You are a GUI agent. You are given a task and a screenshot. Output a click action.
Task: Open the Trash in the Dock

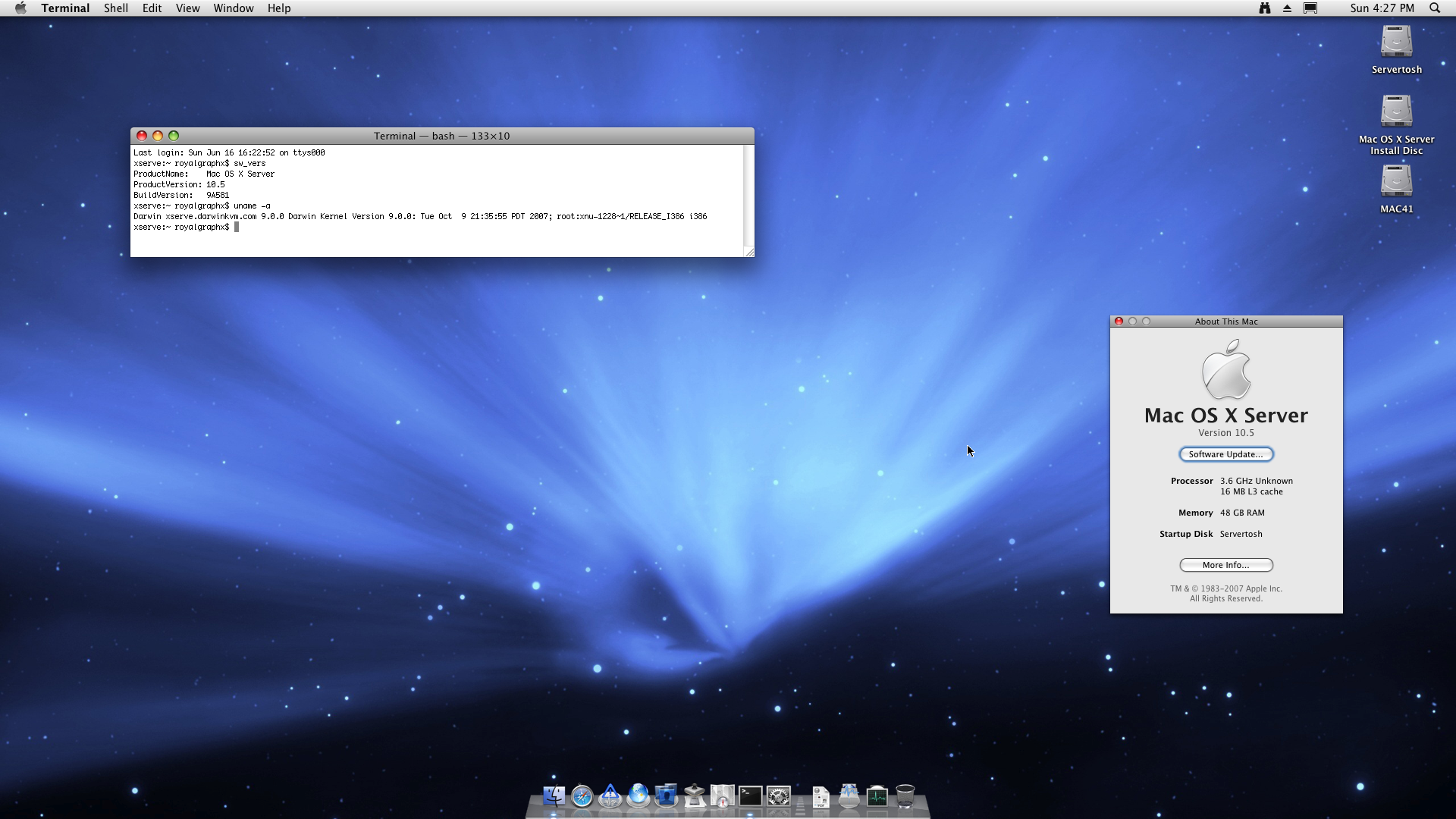[x=905, y=796]
